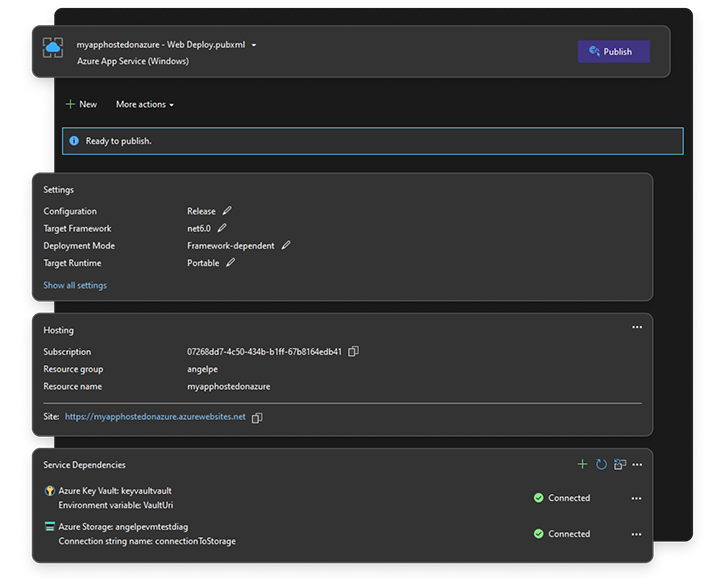This screenshot has width=725, height=583.
Task: Click the Configuration label
Action: click(x=70, y=211)
